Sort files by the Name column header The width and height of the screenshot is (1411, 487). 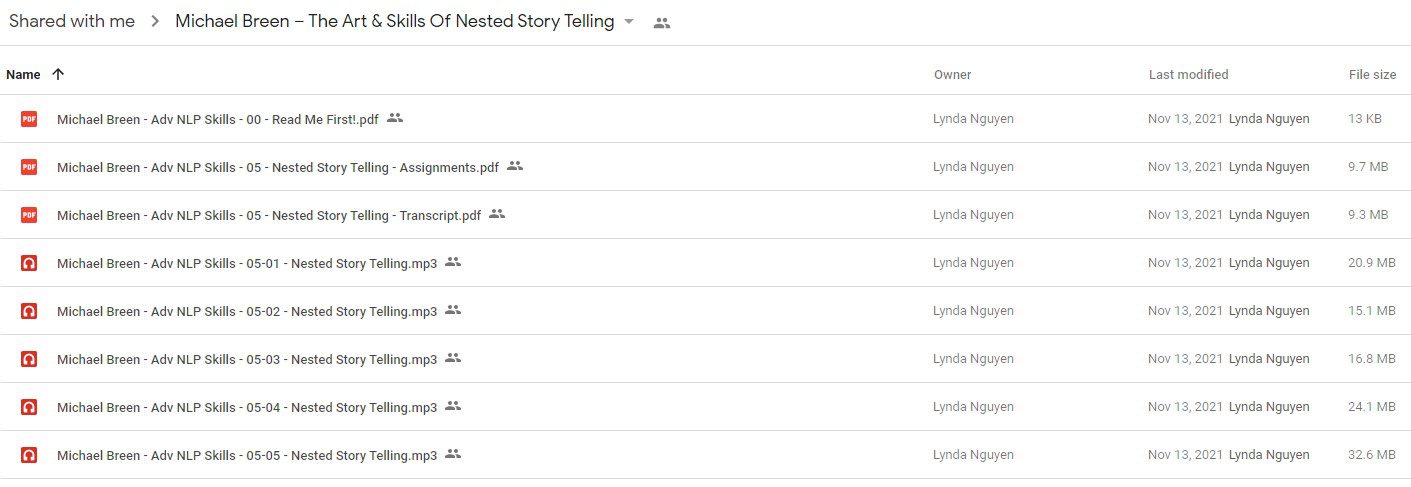click(23, 74)
